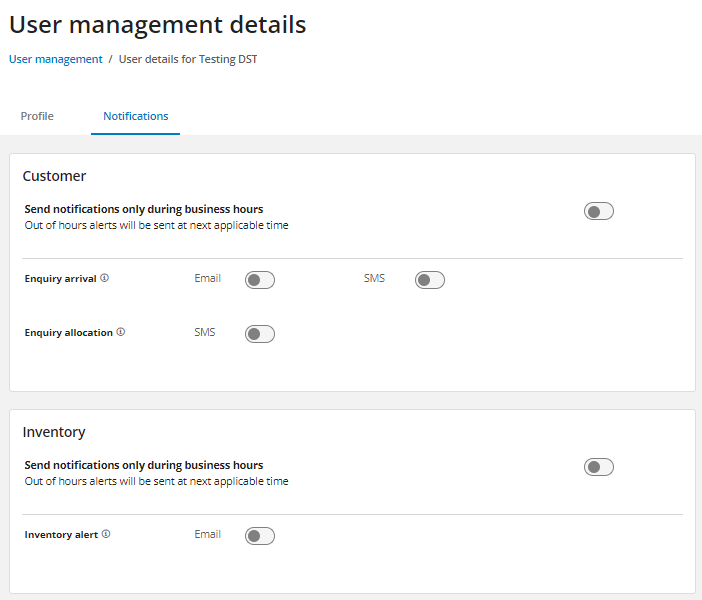Click the Inventory alert info icon
This screenshot has width=702, height=600.
(x=106, y=534)
